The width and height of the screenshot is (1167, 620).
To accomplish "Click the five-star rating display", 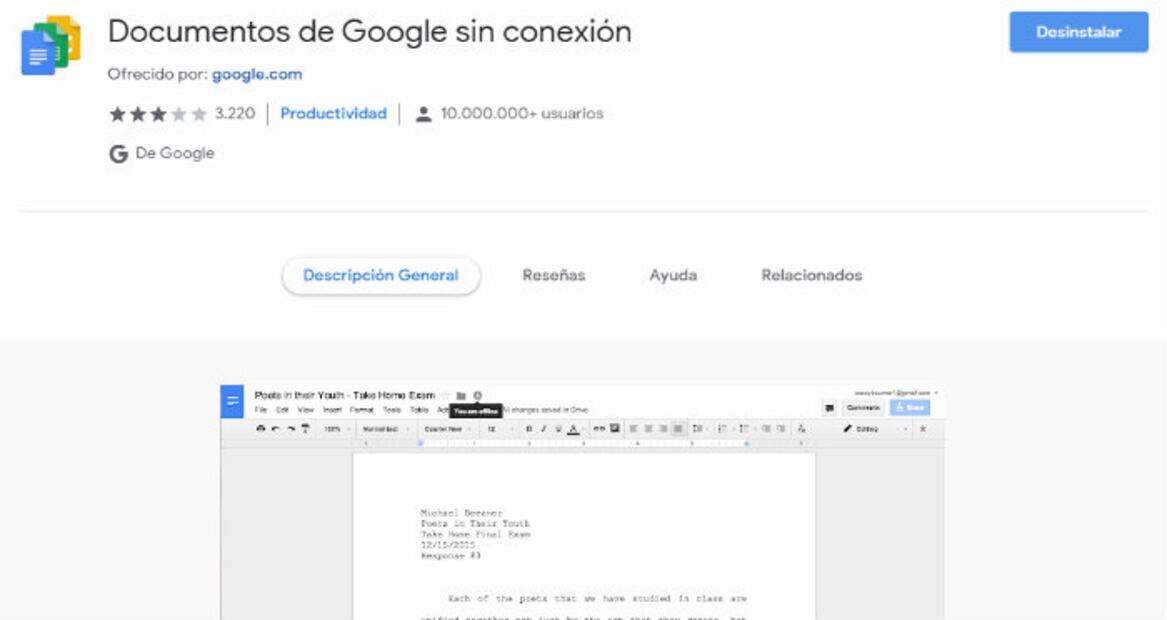I will (x=158, y=114).
